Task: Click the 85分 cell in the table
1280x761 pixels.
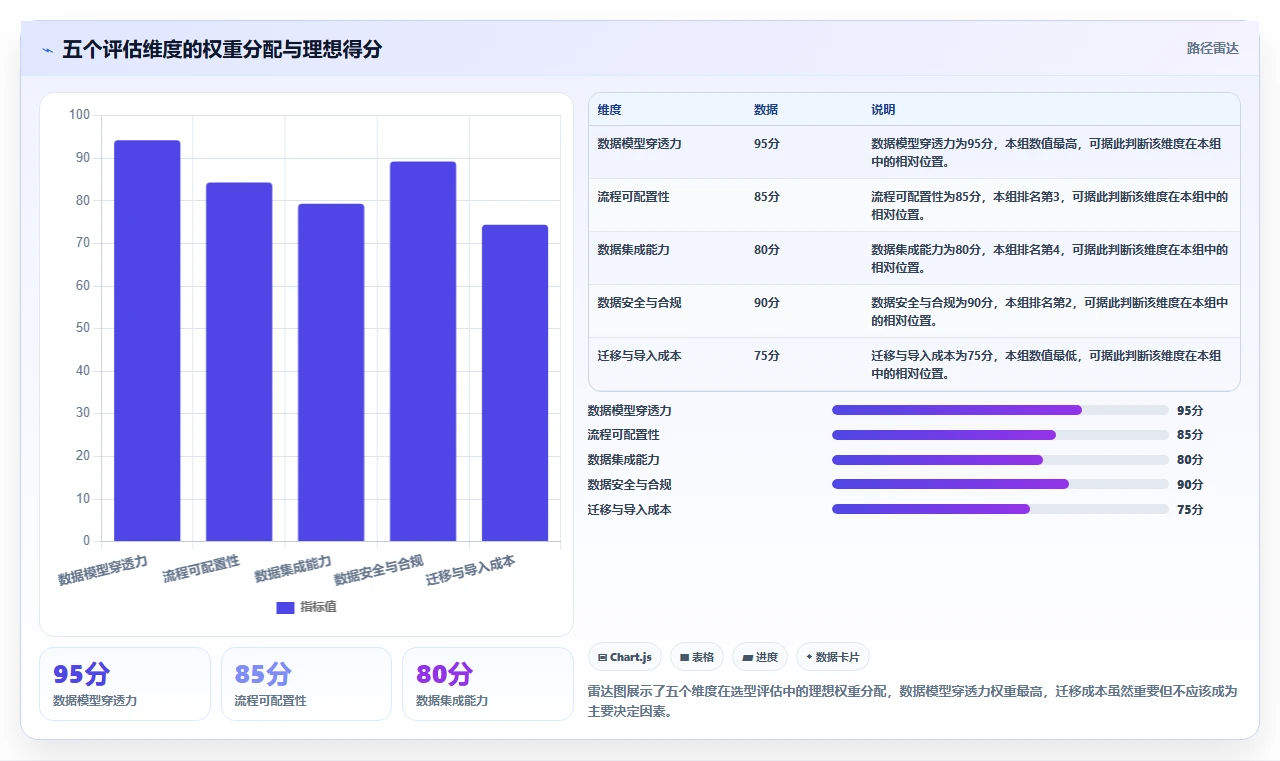Action: pos(767,197)
